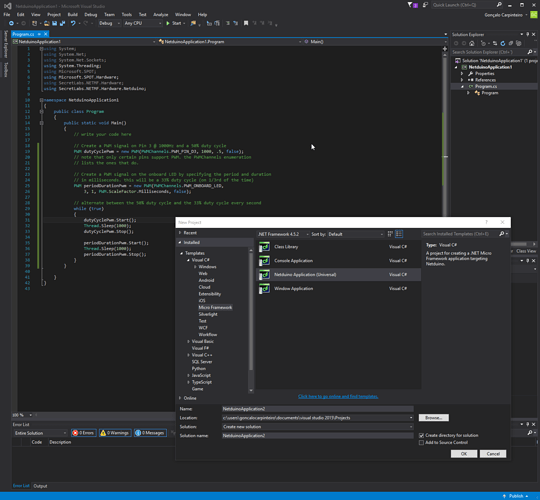The image size is (540, 500).
Task: Click the Navigate Backward icon in the toolbar
Action: (11, 23)
